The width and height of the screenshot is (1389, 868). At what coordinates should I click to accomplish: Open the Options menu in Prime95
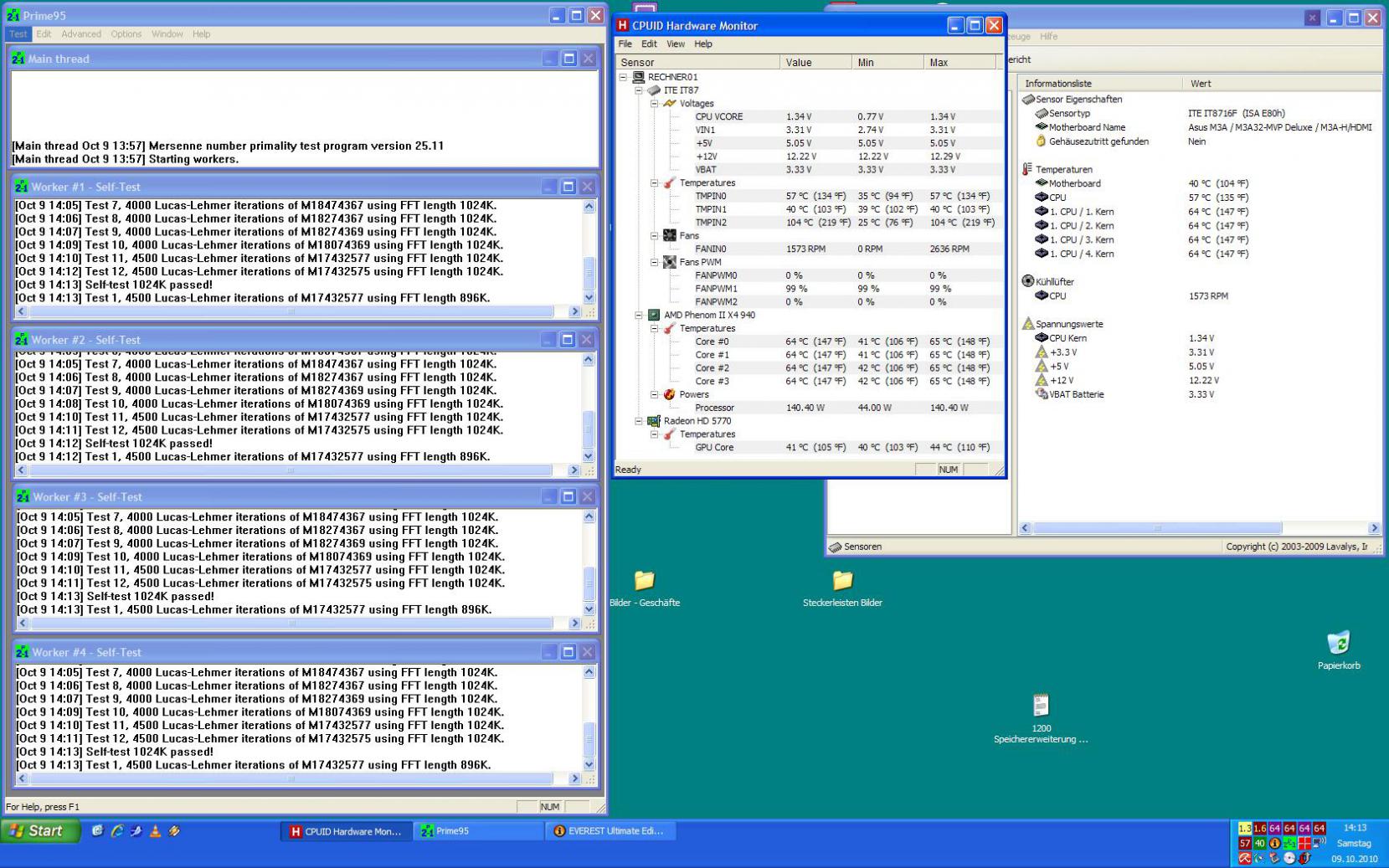(126, 34)
